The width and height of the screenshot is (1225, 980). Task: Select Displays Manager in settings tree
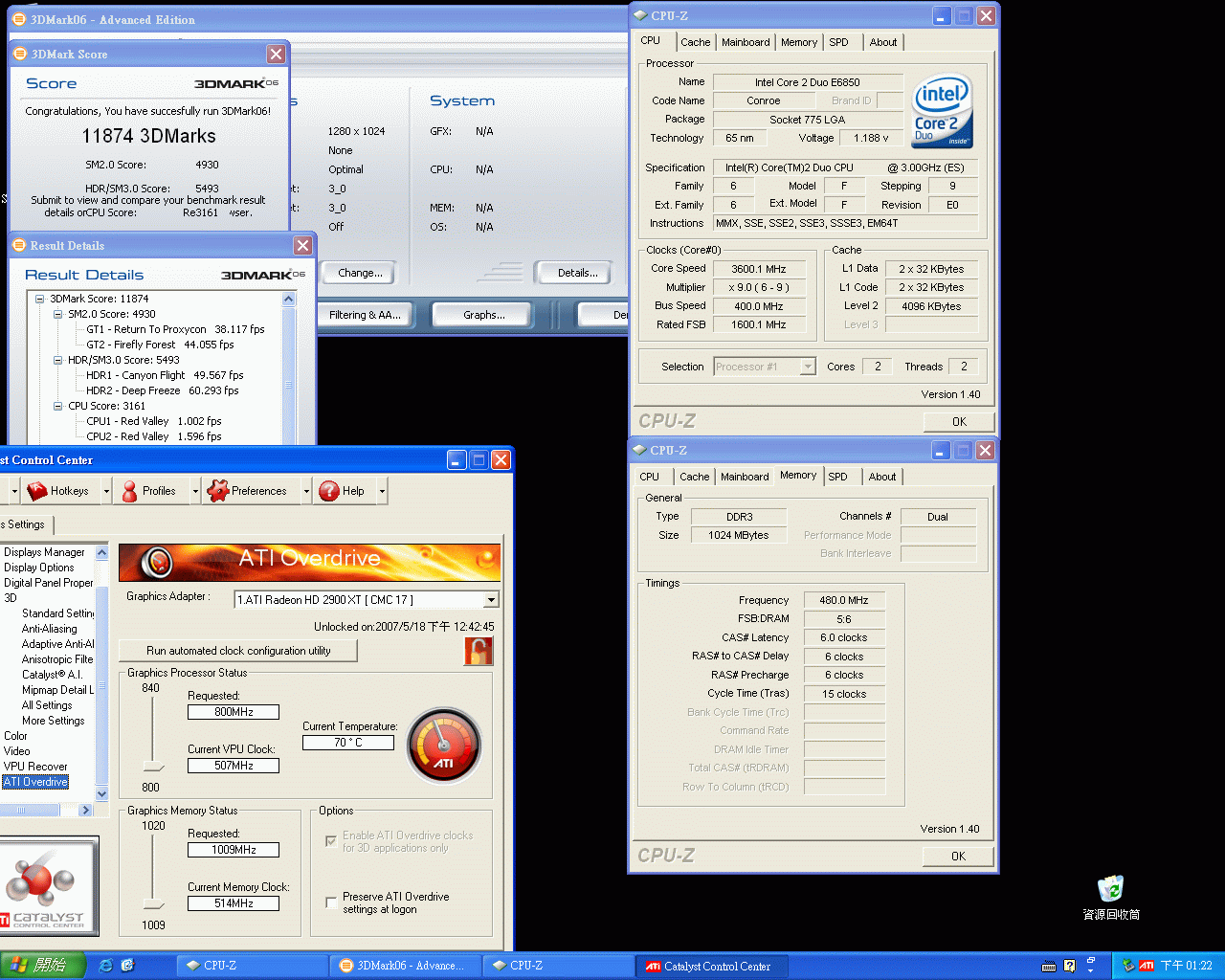44,552
